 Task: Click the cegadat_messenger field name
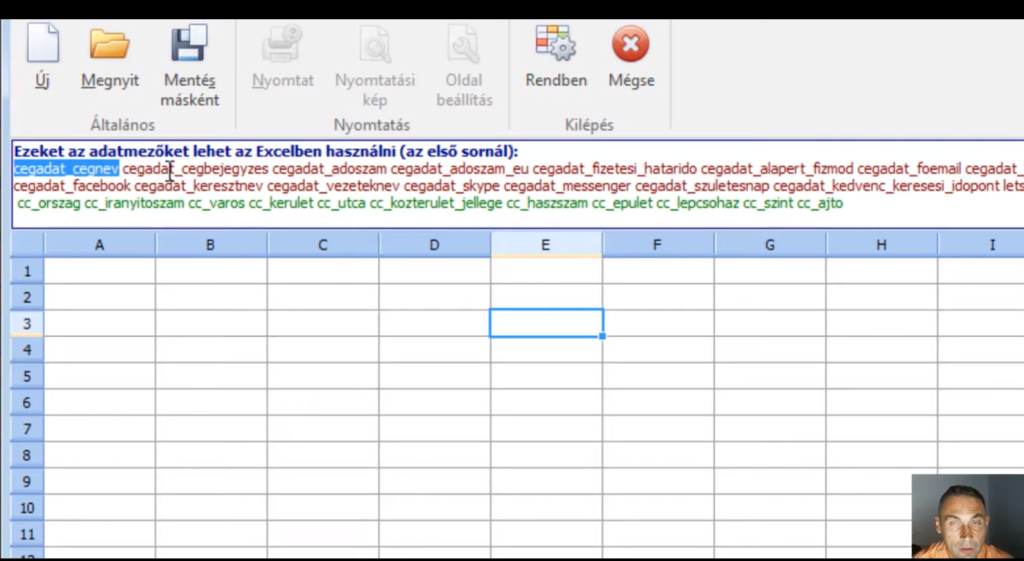tap(567, 186)
